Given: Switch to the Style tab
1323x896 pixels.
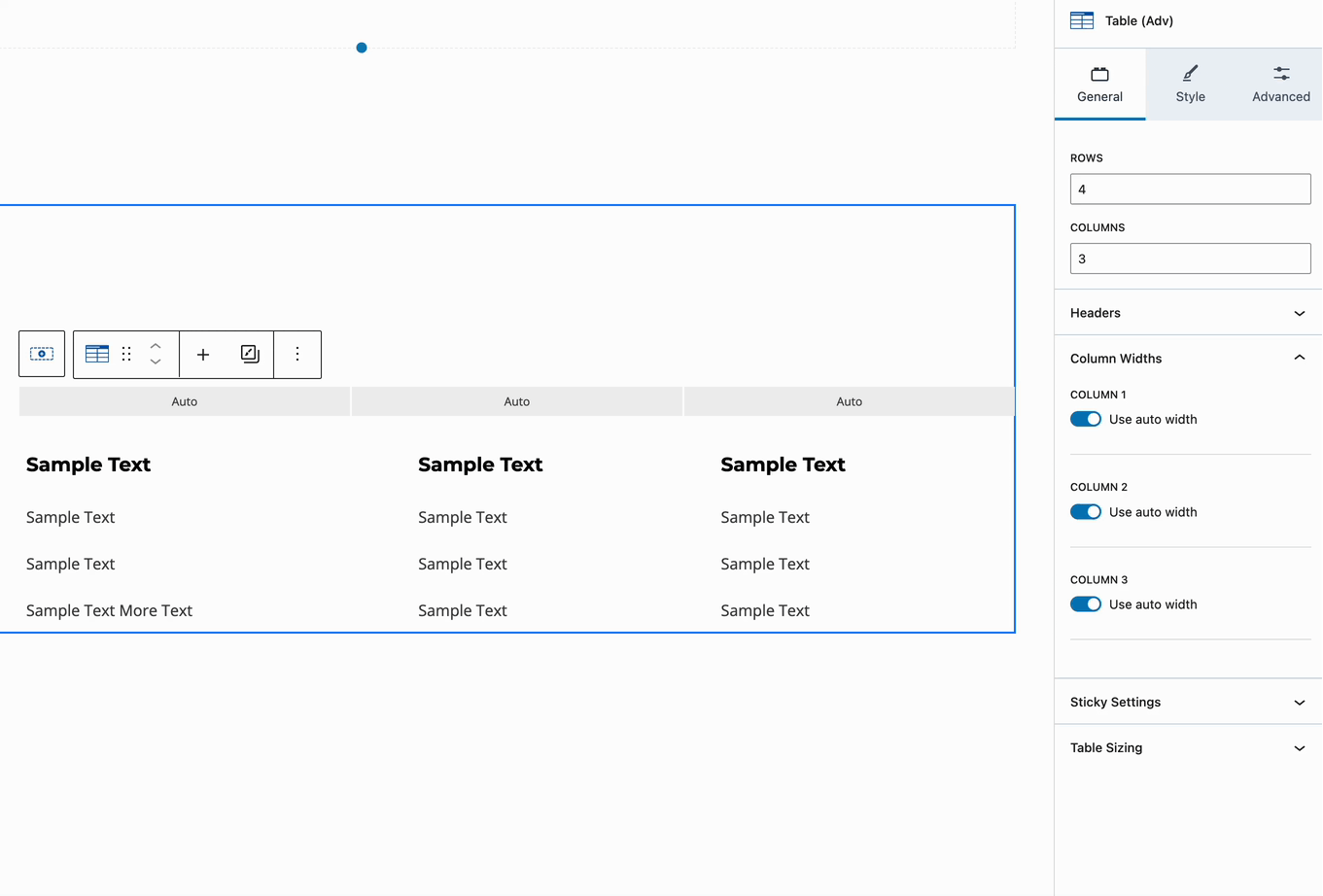Looking at the screenshot, I should coord(1190,84).
